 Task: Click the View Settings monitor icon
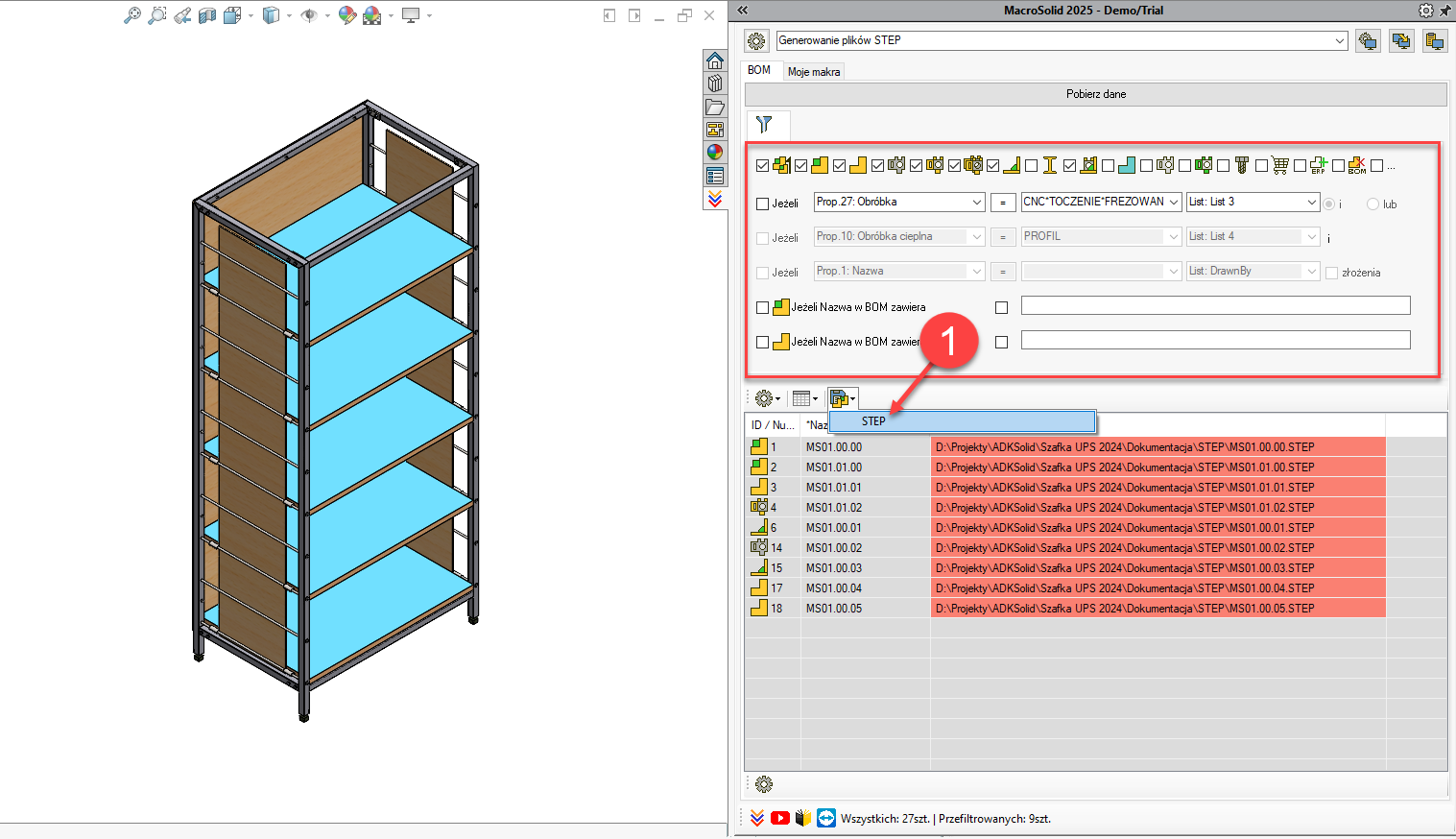click(x=411, y=15)
